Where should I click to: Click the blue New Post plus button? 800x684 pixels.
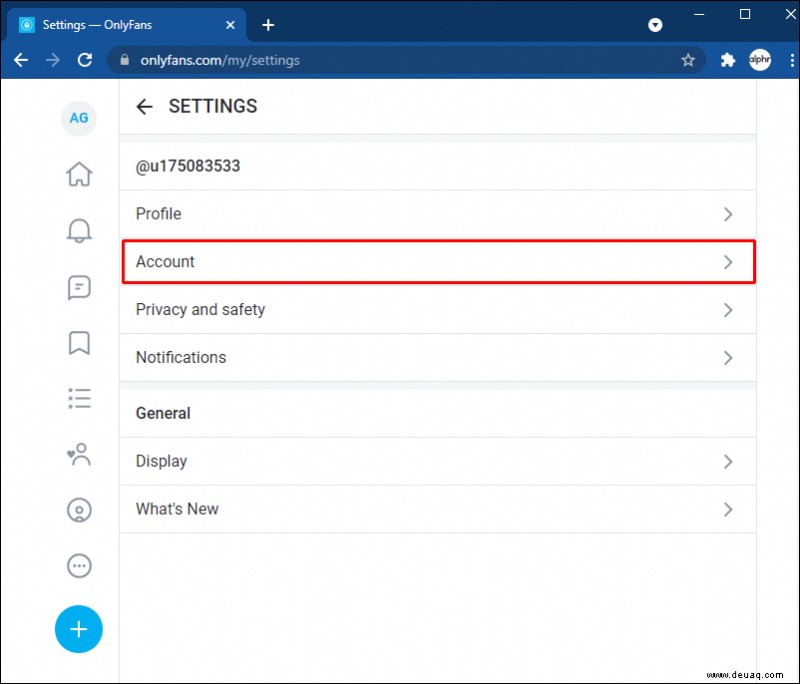pos(79,629)
